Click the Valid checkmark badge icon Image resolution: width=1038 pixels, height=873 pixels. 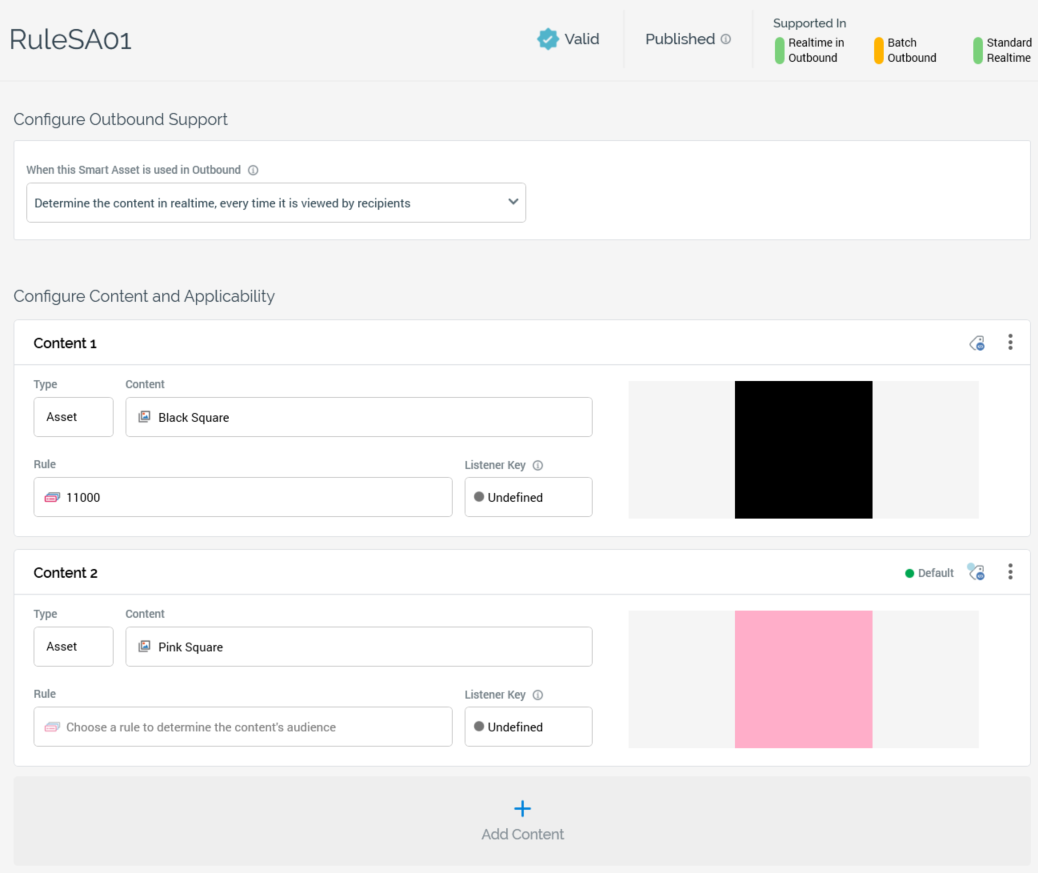pos(548,39)
